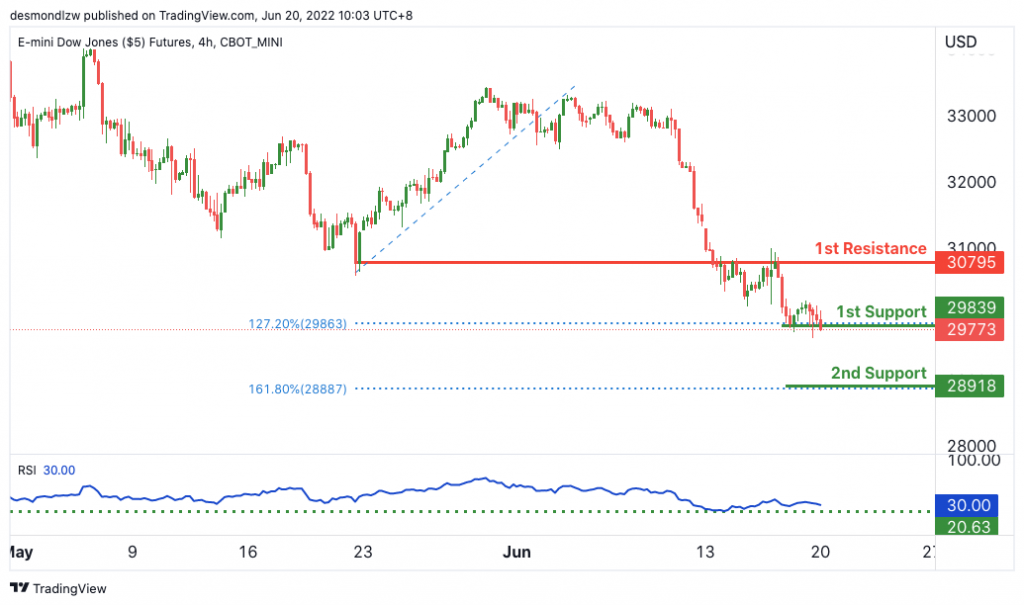The height and width of the screenshot is (605, 1024).
Task: Select the green 29839 support price label
Action: tap(970, 307)
